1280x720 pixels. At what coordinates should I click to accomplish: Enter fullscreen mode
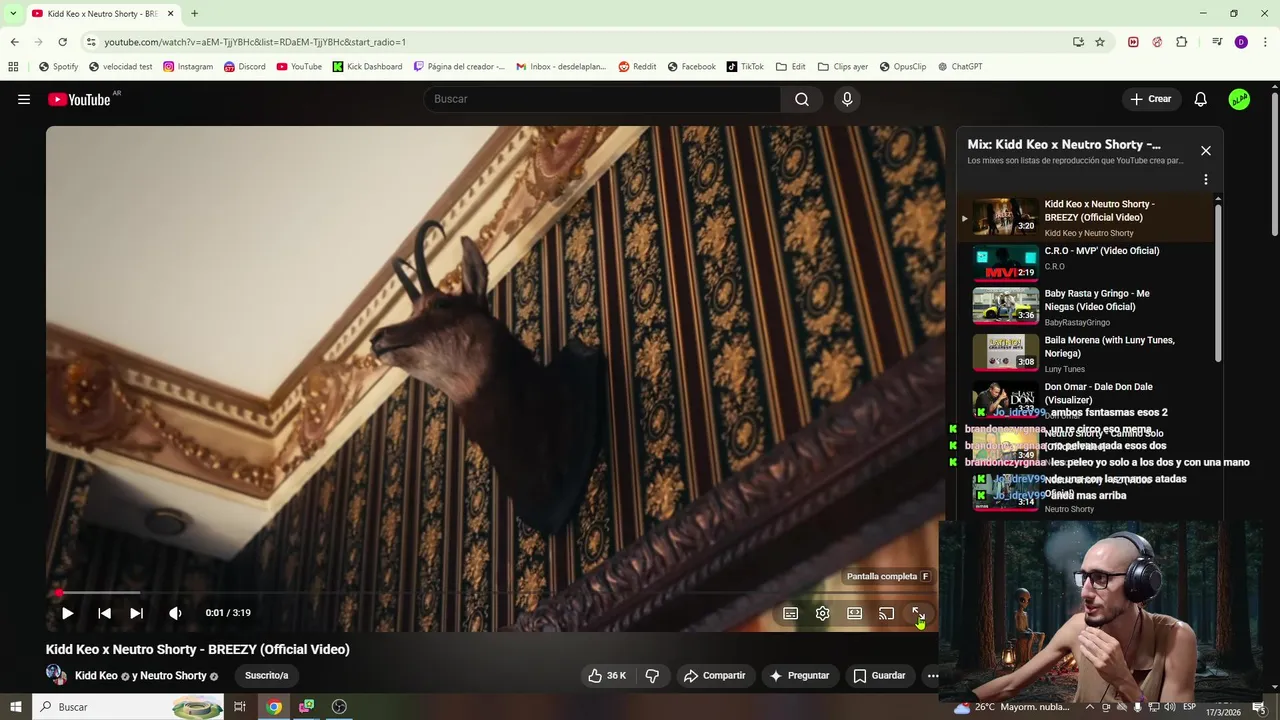click(918, 613)
